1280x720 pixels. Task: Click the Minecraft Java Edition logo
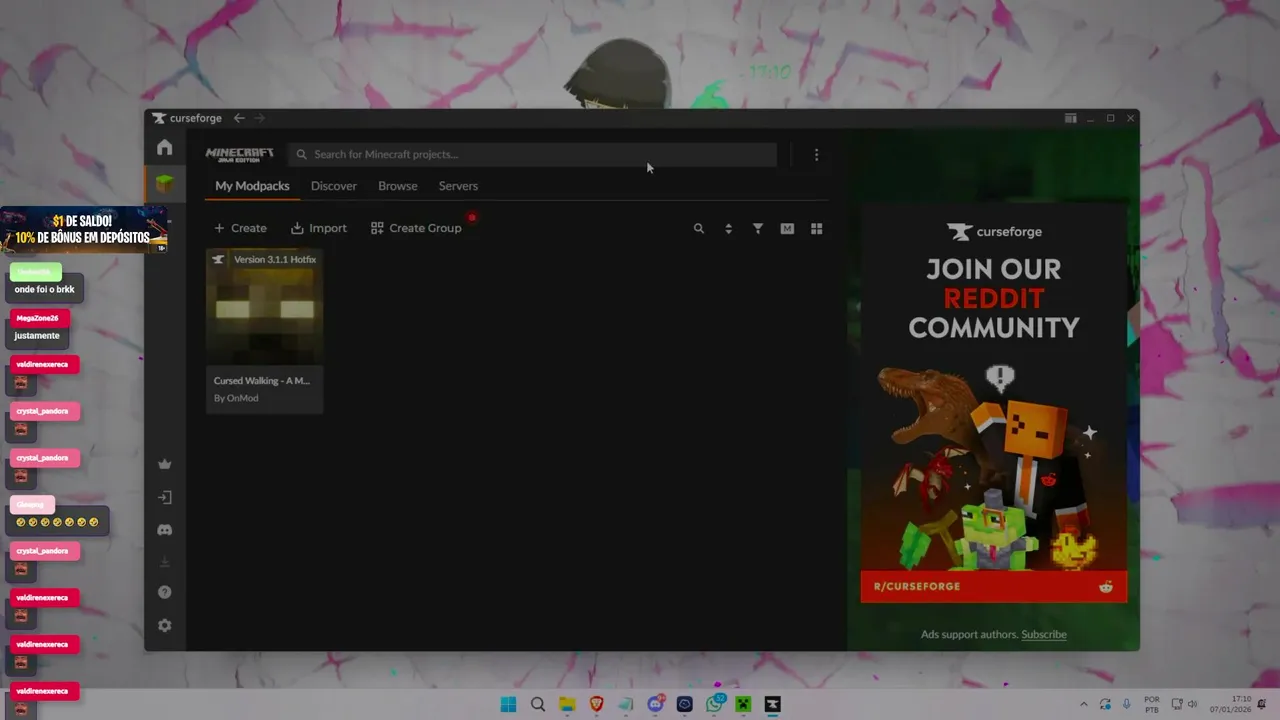tap(239, 154)
